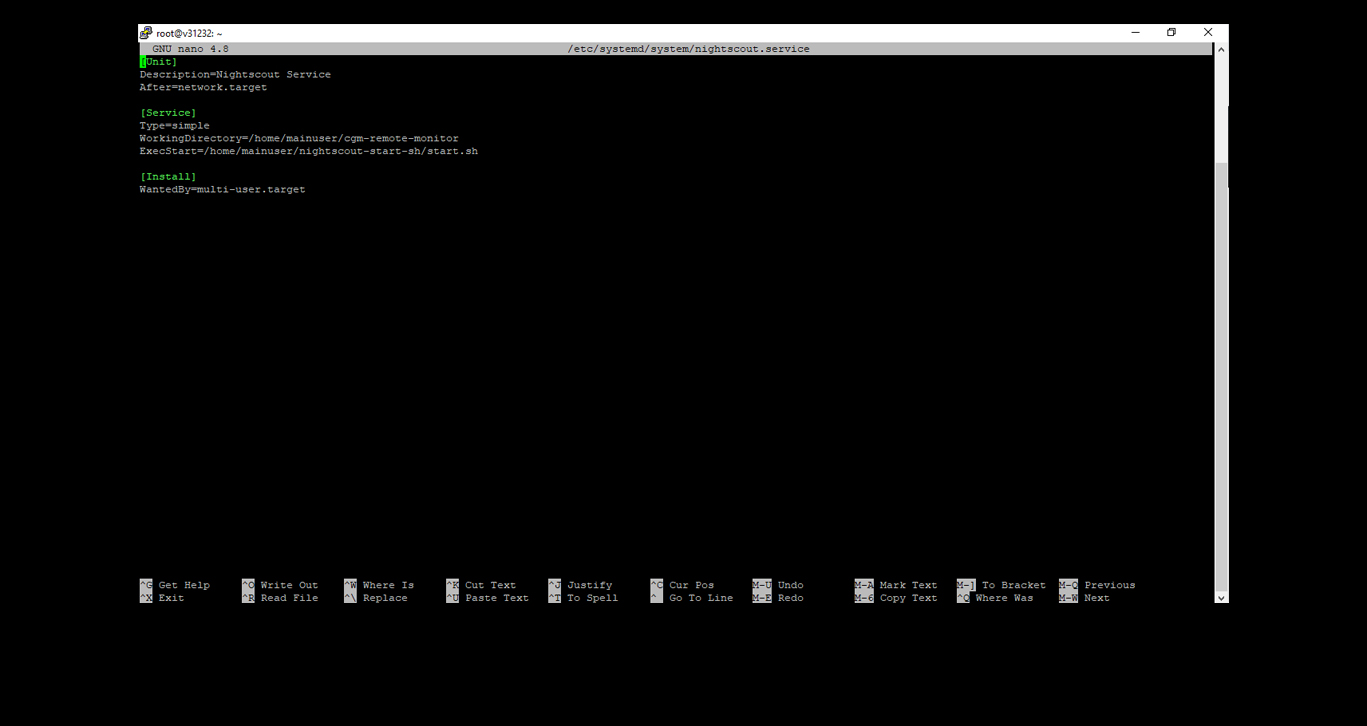
Task: Click scrollbar up arrow at top
Action: click(1221, 49)
